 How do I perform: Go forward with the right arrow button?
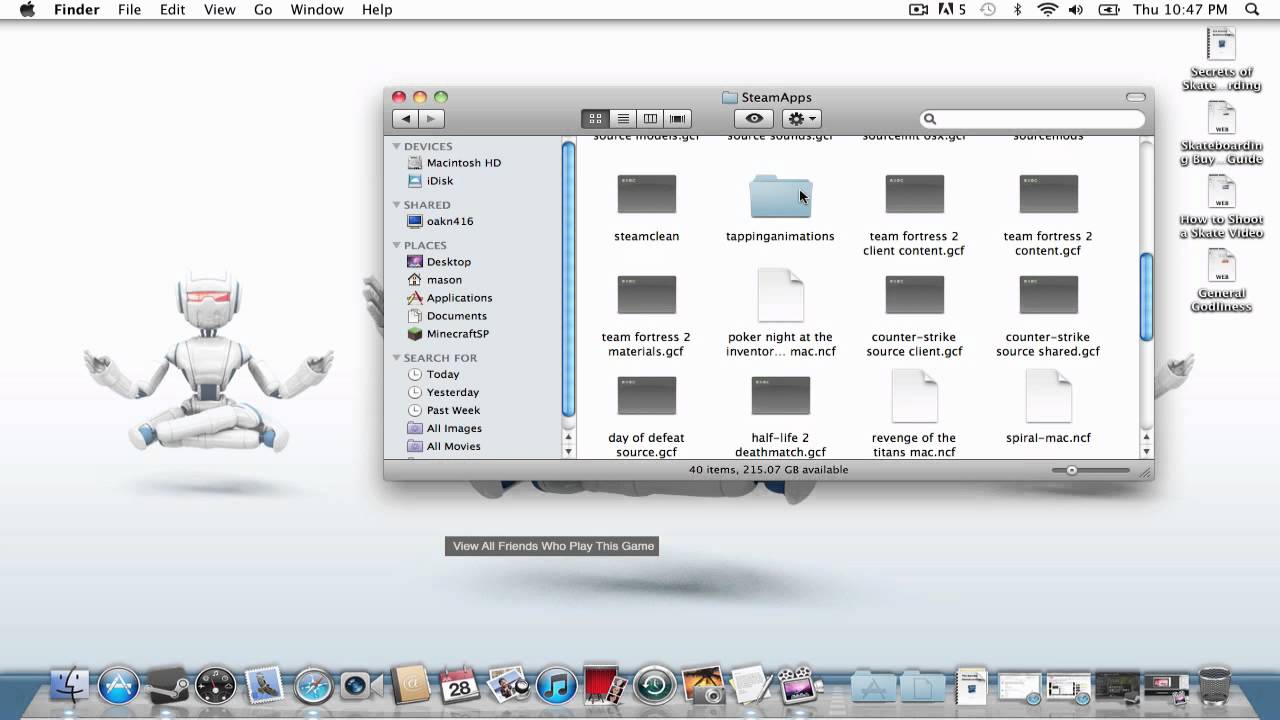(431, 119)
